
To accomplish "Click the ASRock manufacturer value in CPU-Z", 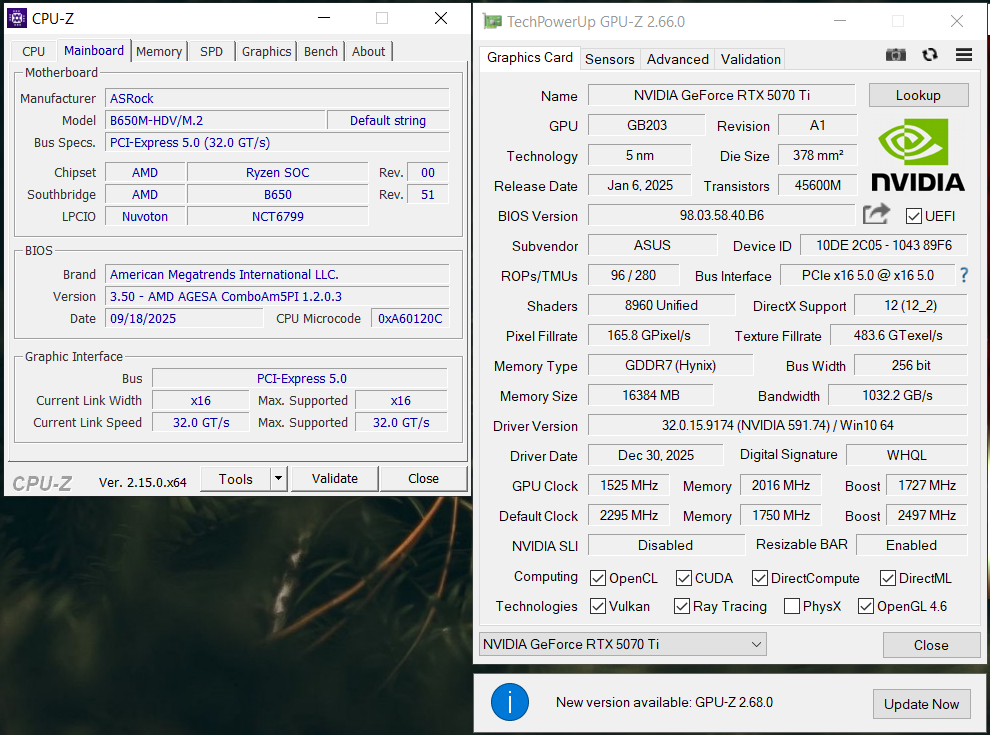I will coord(277,99).
